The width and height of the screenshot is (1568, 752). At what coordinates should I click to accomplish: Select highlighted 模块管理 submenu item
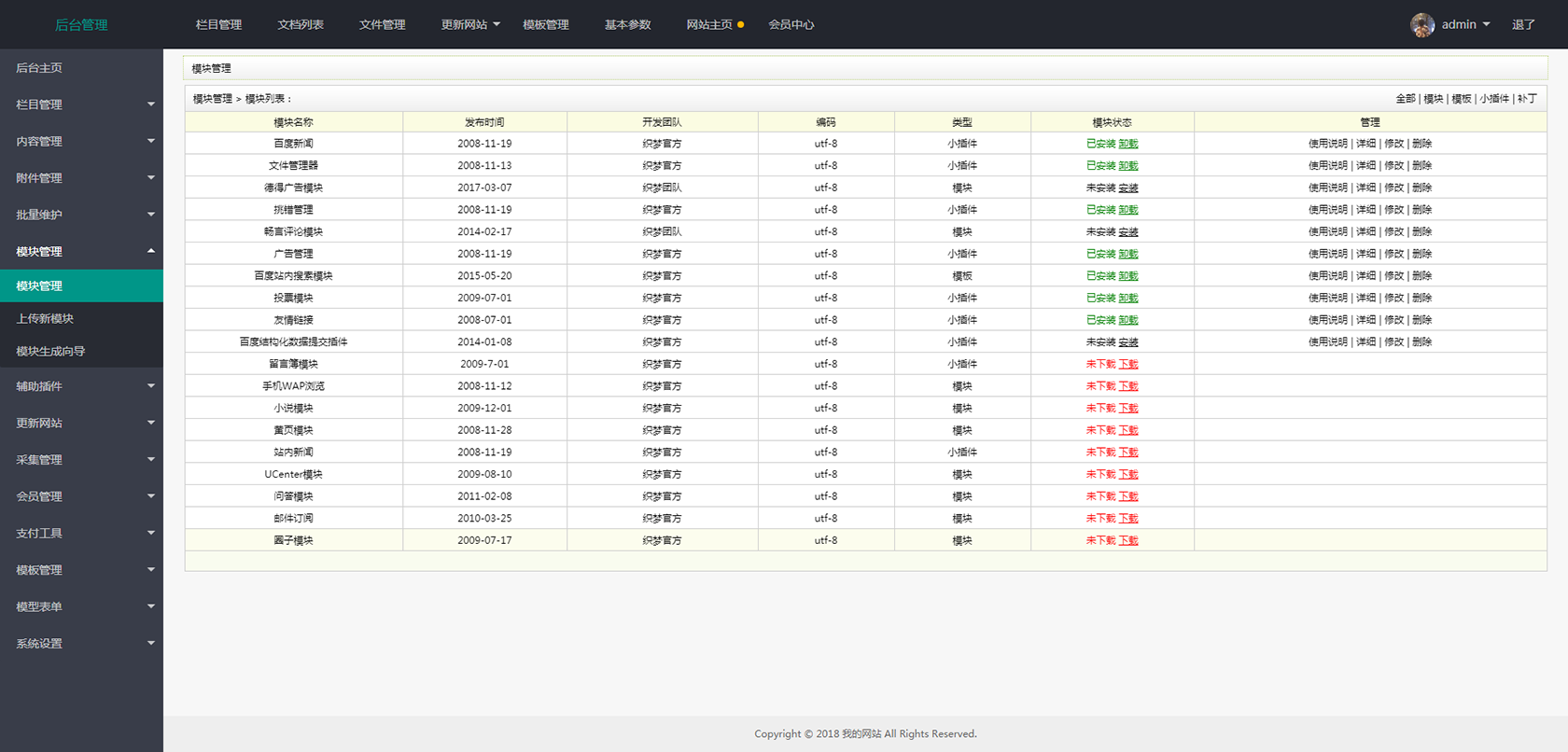coord(81,285)
